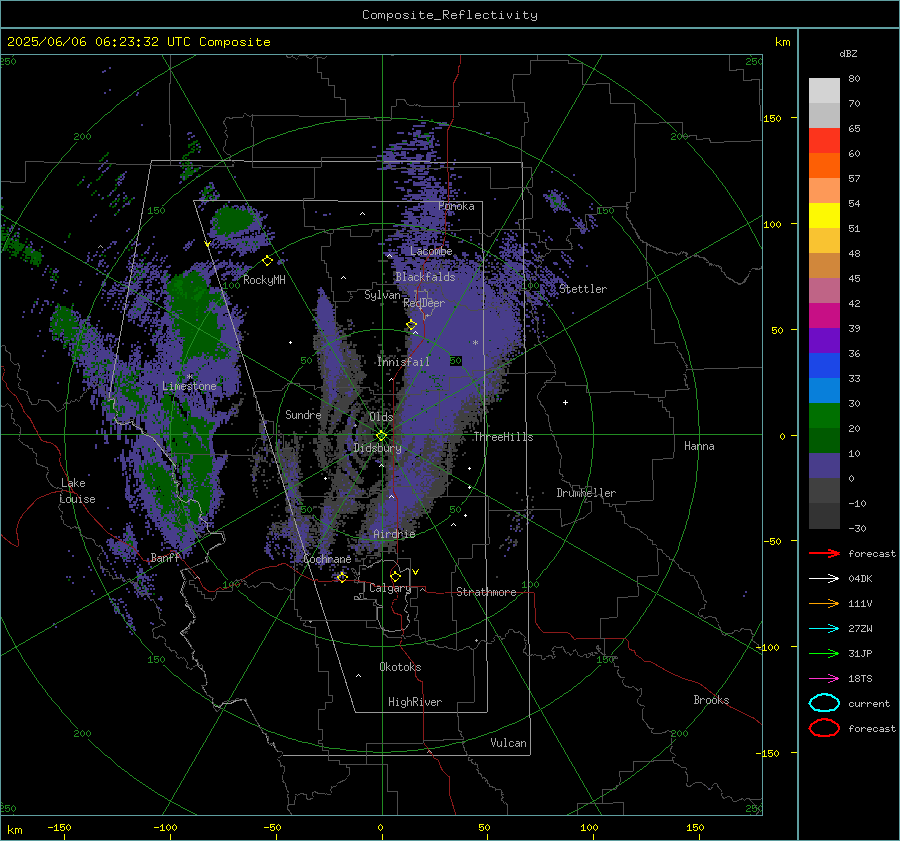Click the Olds town label

click(381, 417)
